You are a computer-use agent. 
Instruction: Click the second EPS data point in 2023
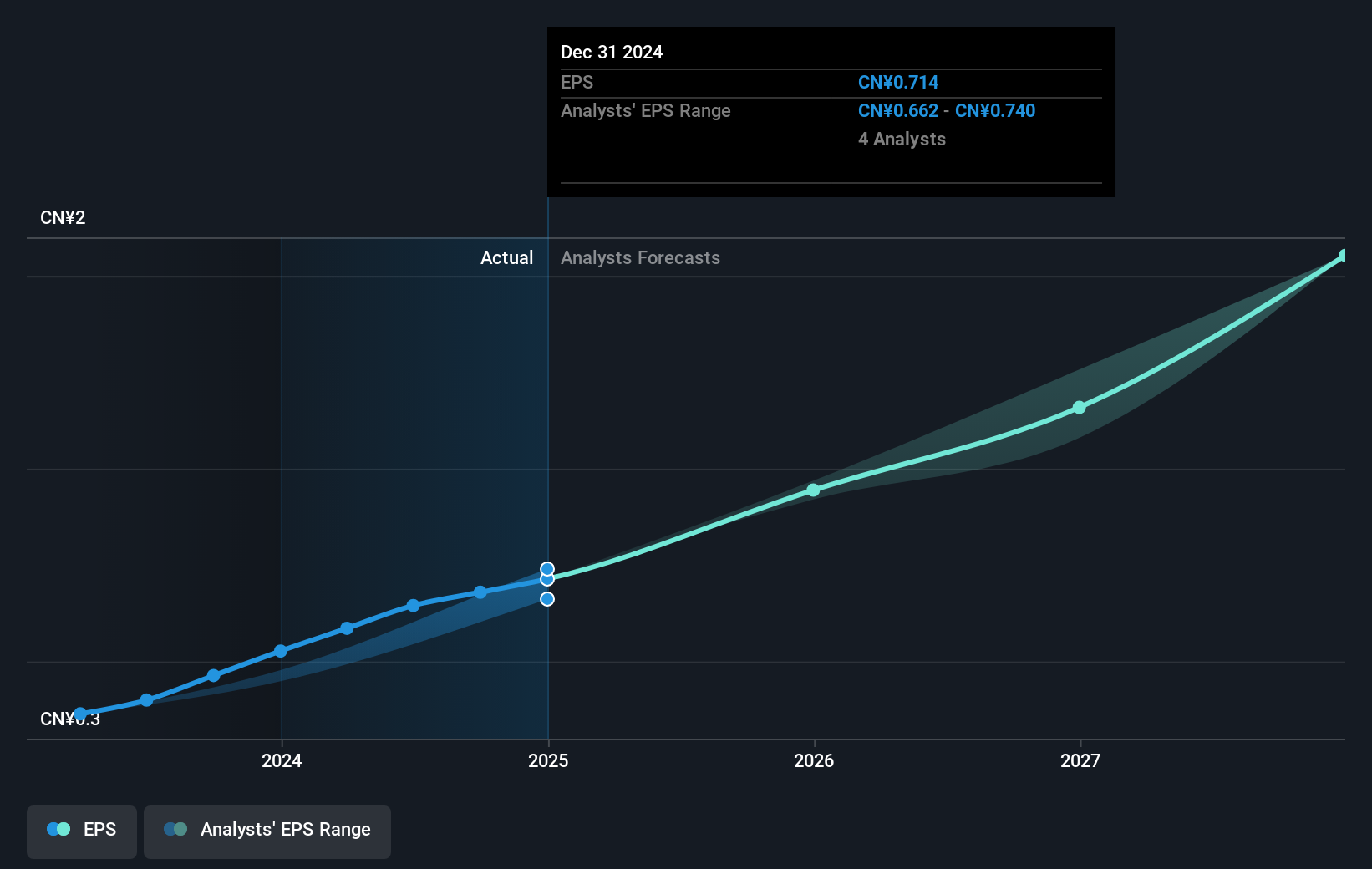[146, 700]
